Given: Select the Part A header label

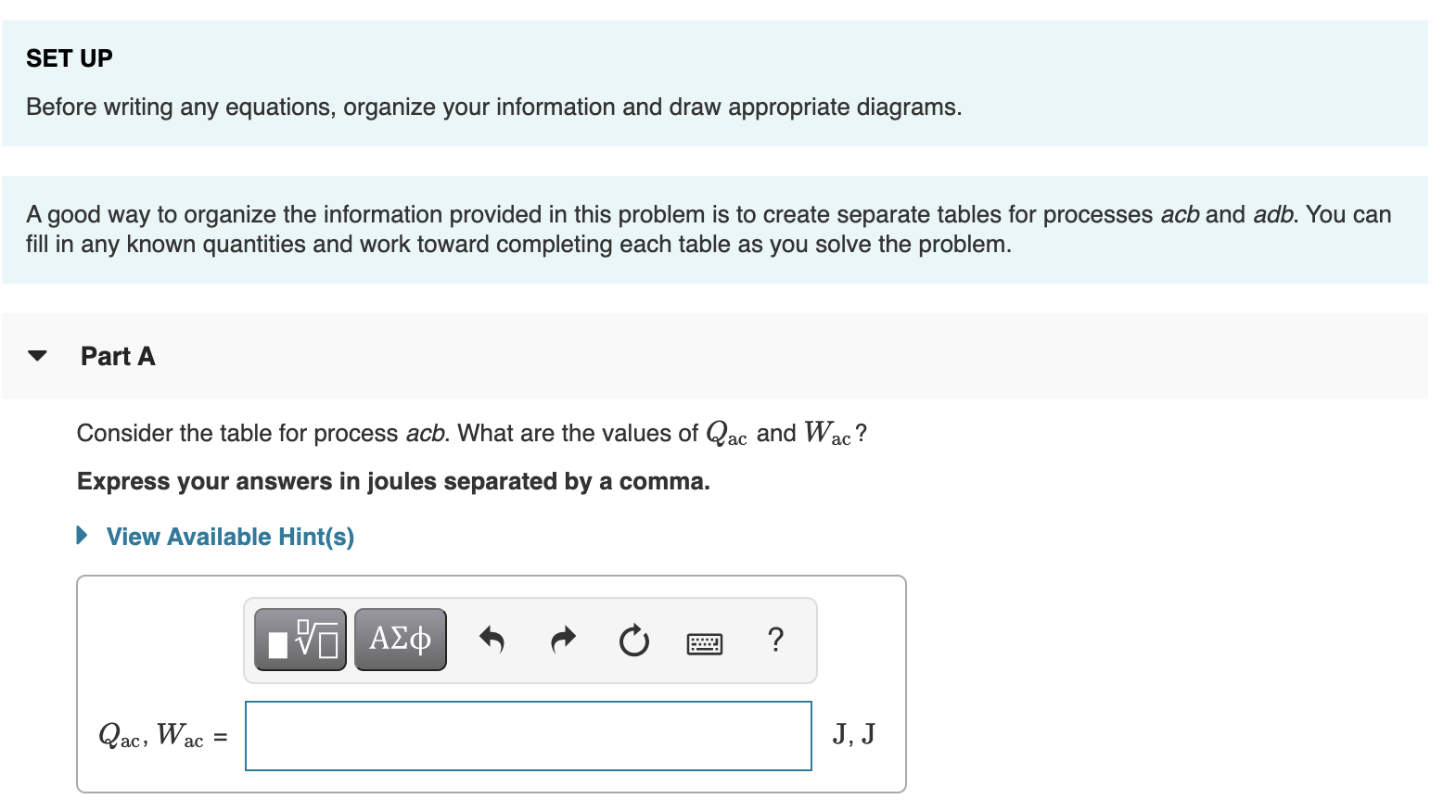Looking at the screenshot, I should [118, 356].
